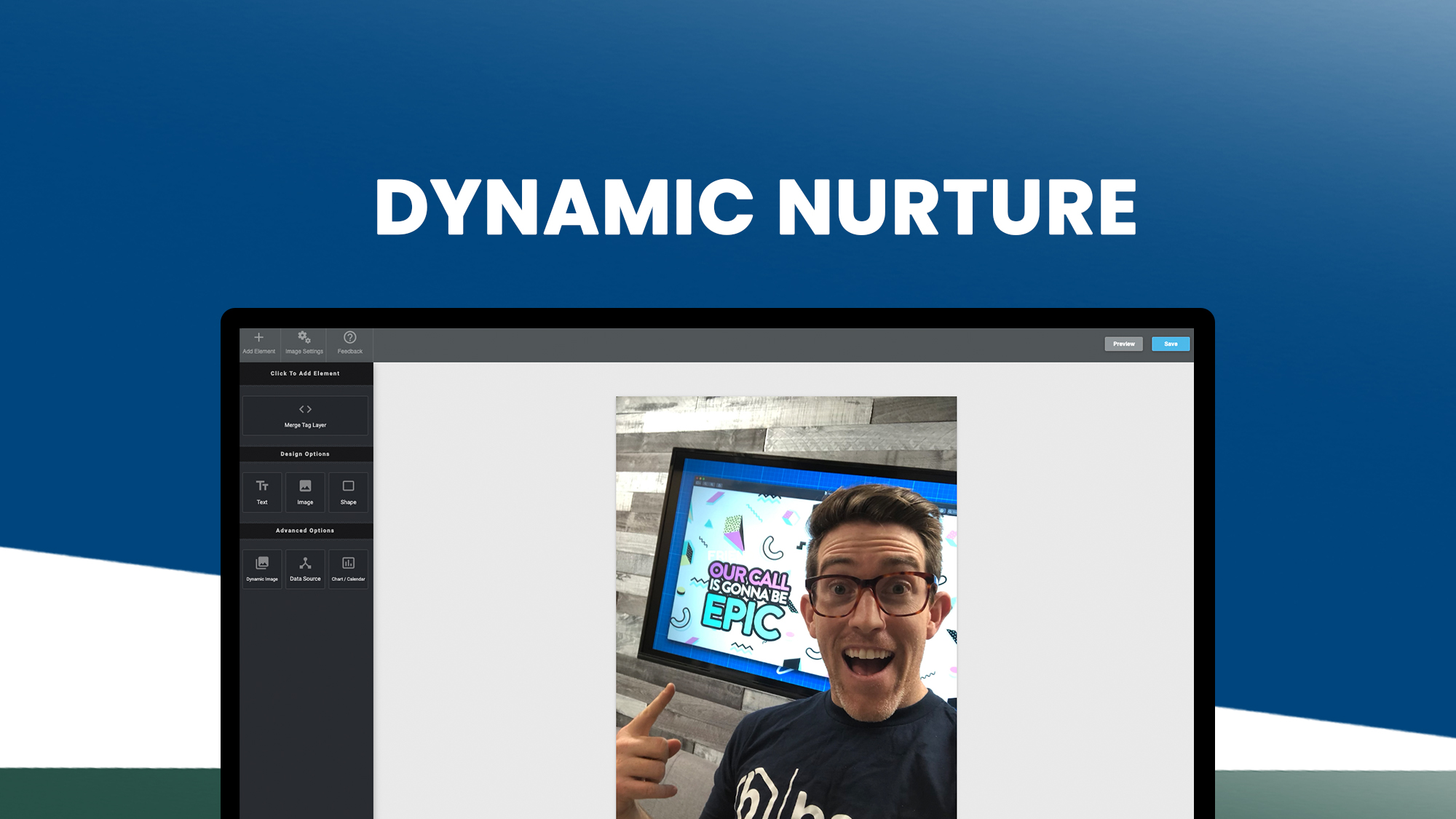1456x819 pixels.
Task: Select the Shape element tool
Action: 349,492
